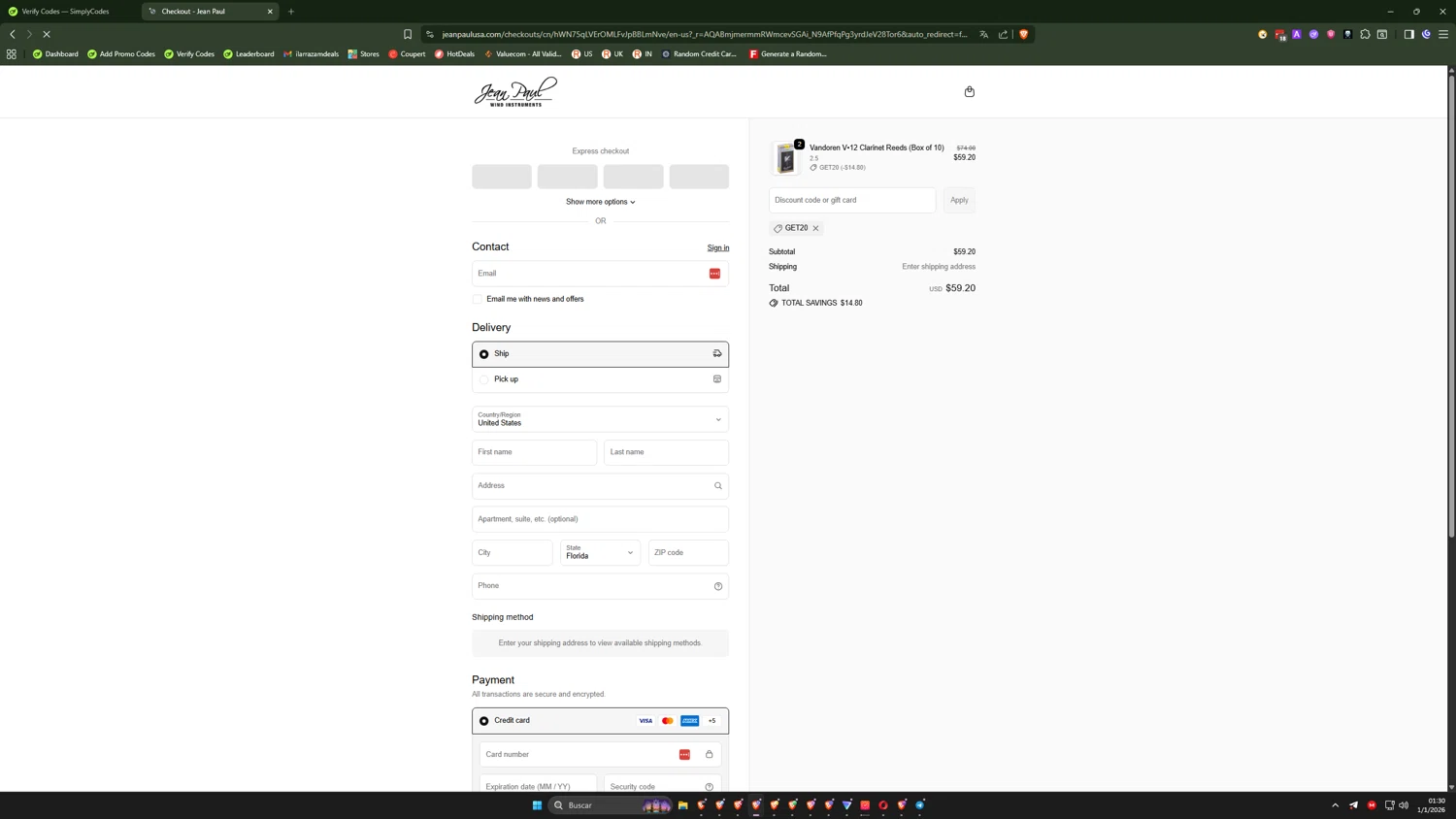Open the browser extensions puzzle icon

click(1365, 34)
